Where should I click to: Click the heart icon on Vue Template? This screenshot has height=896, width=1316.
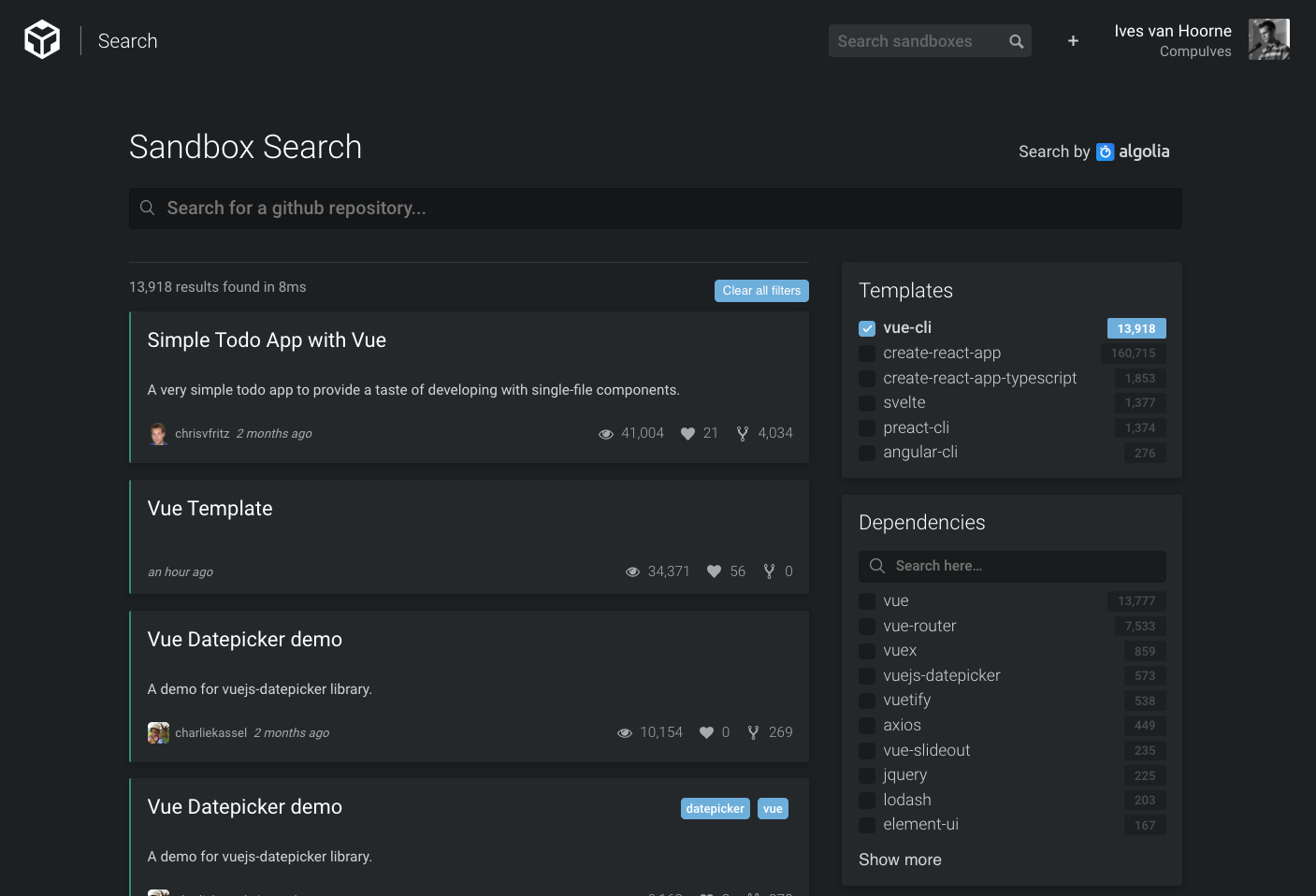coord(714,571)
